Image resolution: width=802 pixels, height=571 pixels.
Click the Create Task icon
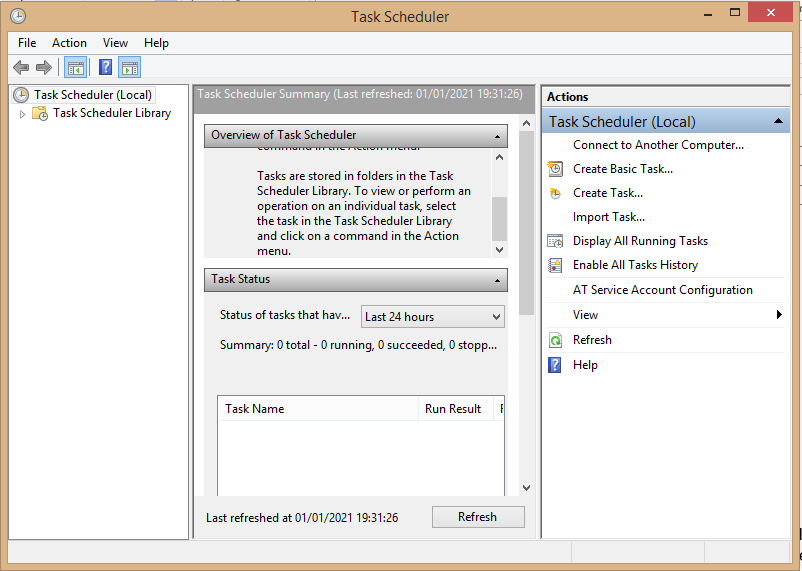555,193
